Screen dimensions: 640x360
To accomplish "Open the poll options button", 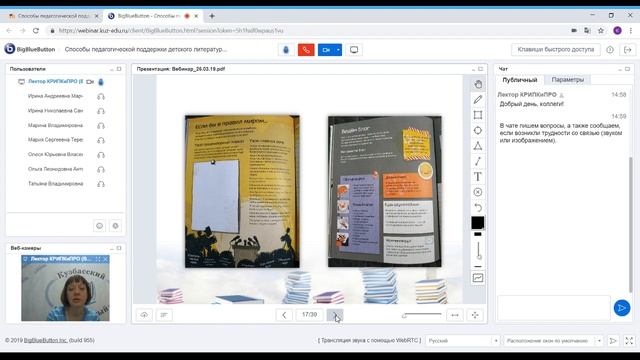I will click(x=164, y=315).
